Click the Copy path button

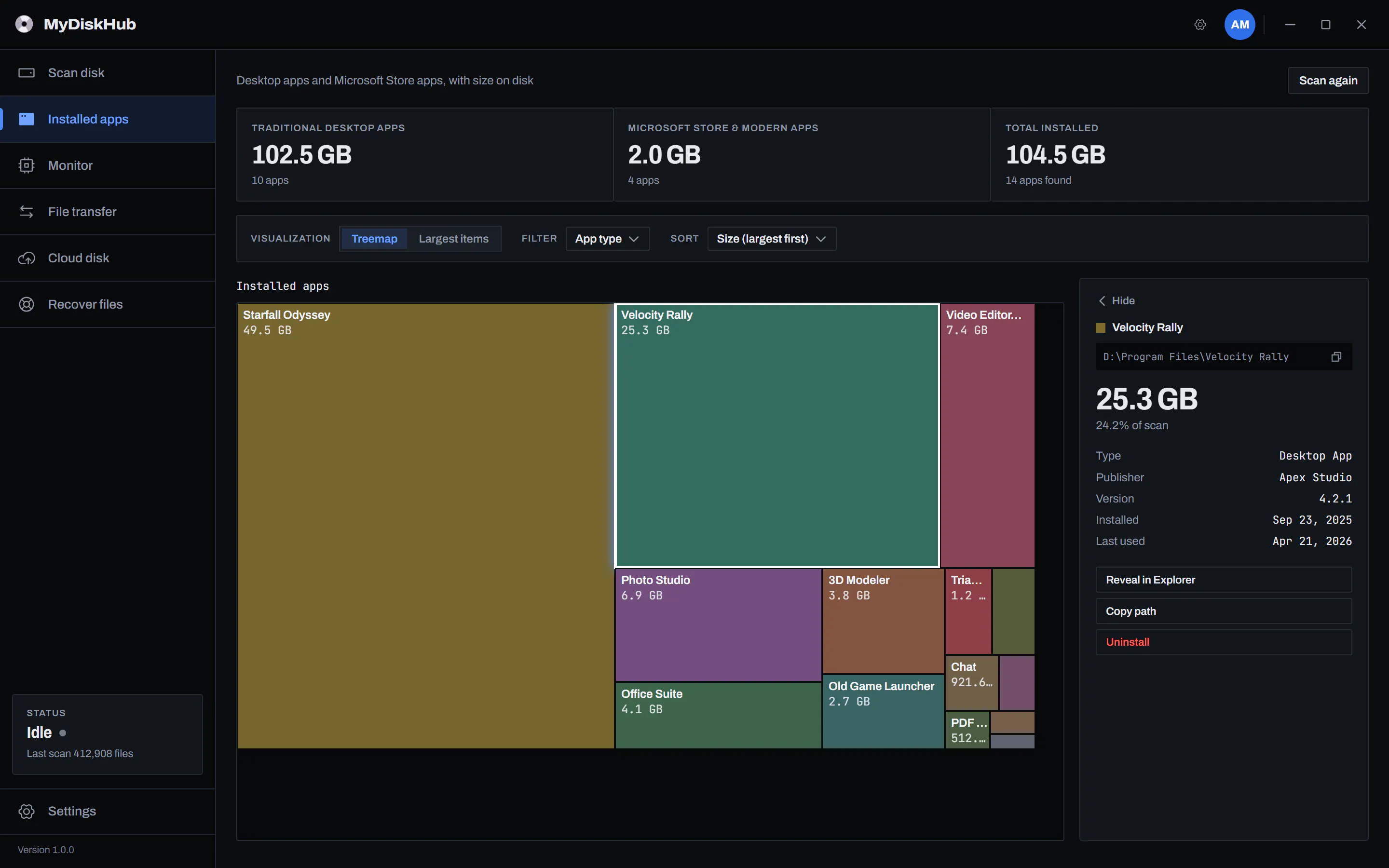[x=1224, y=611]
